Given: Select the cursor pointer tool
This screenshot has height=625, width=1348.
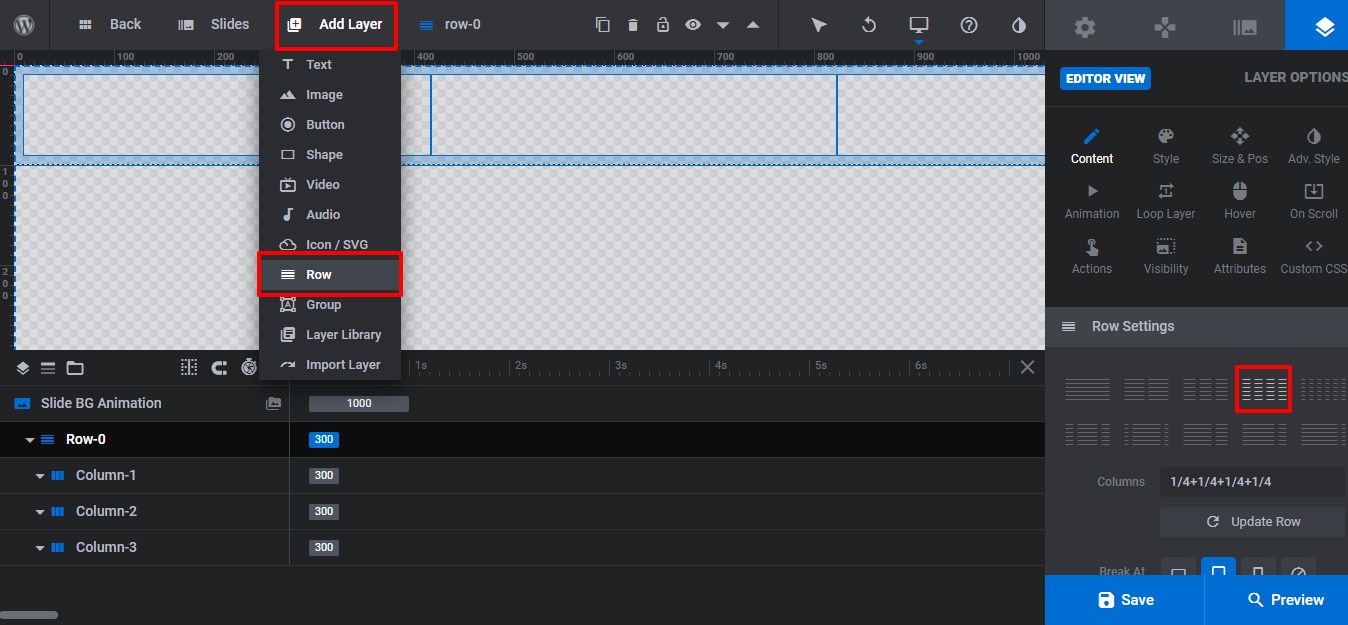Looking at the screenshot, I should (x=819, y=25).
